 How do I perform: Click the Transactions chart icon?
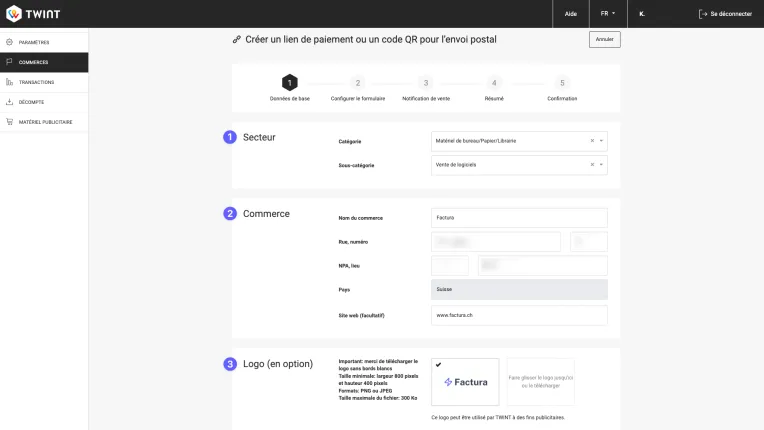pos(9,82)
